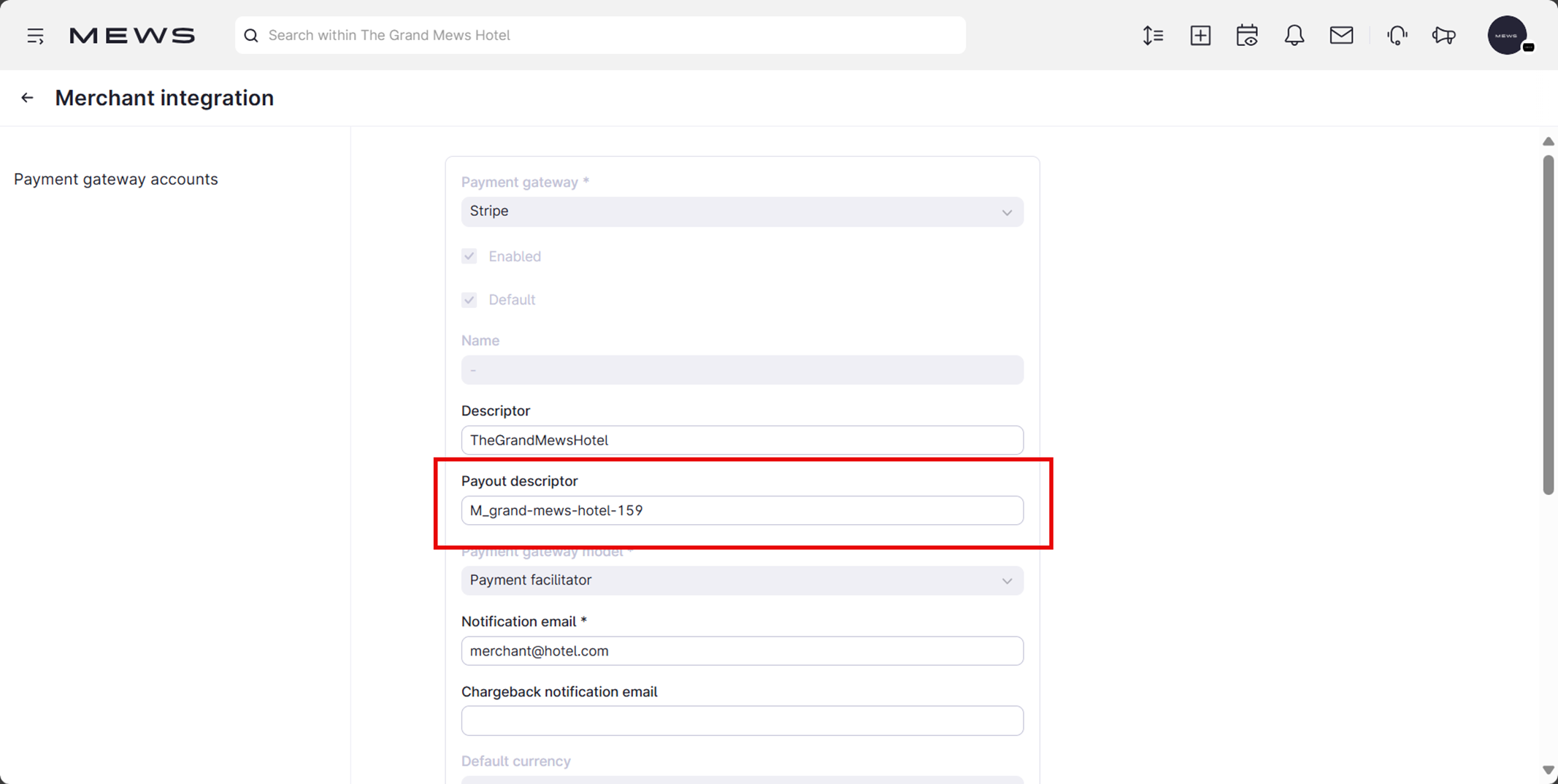
Task: Open notifications via the bell icon
Action: click(1294, 35)
